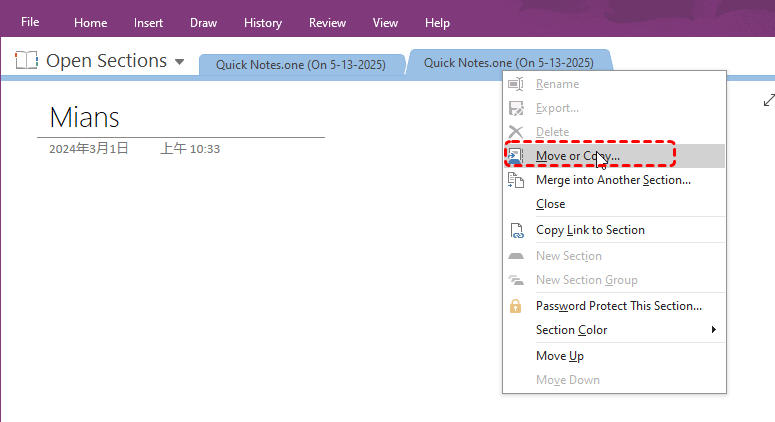Click the New Section icon

(516, 256)
